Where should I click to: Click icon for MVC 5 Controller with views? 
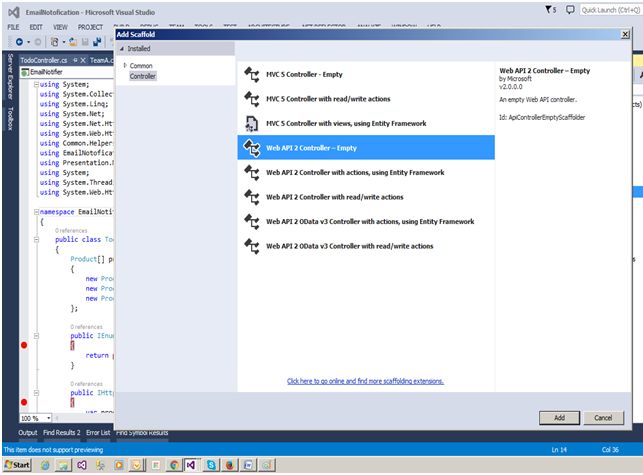point(251,123)
